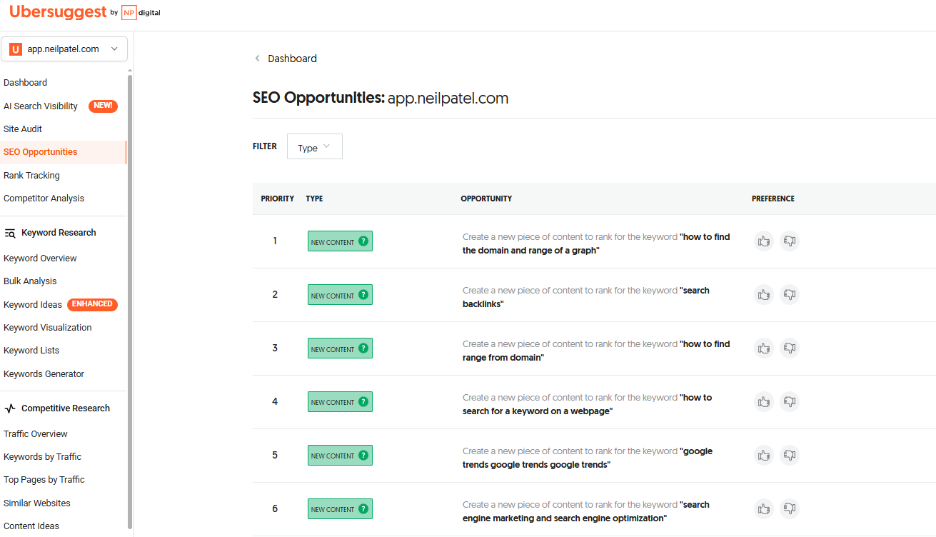Click the PRIORITY column header
Image resolution: width=936 pixels, height=537 pixels.
tap(278, 199)
